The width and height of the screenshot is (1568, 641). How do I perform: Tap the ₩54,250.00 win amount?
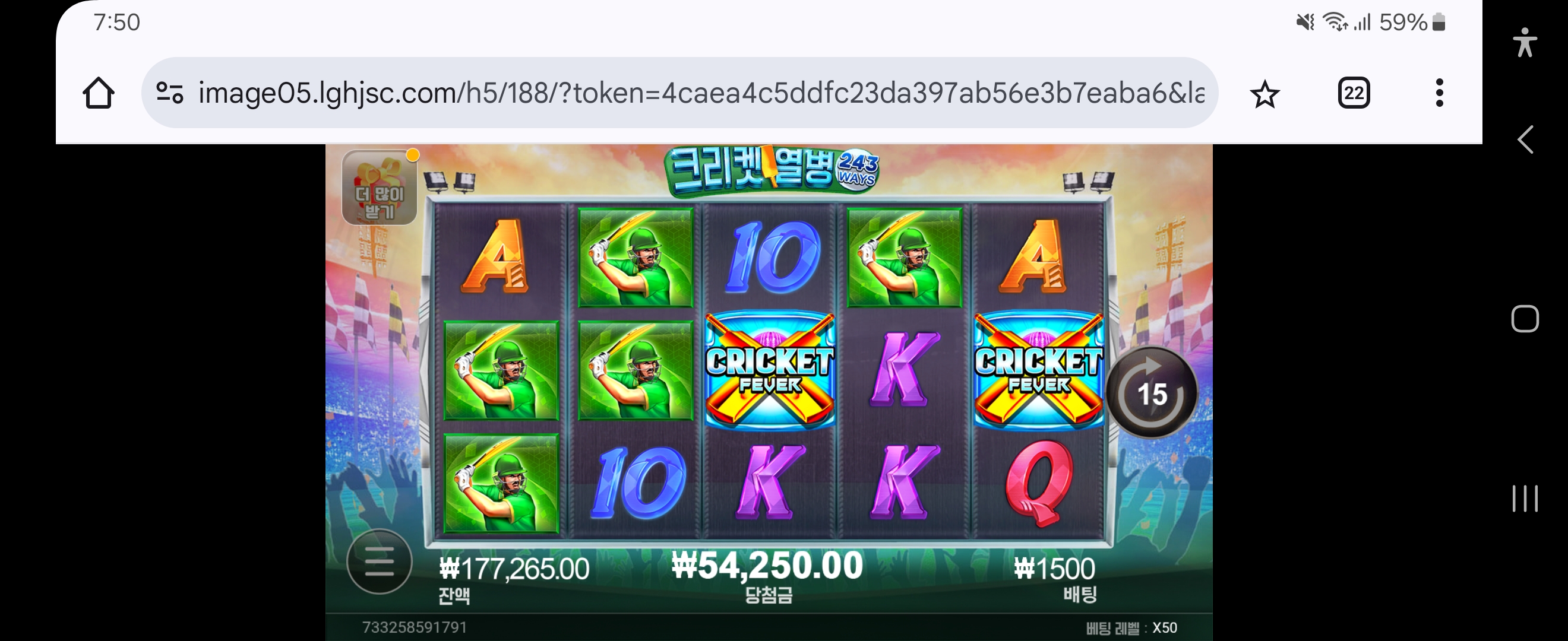click(767, 565)
